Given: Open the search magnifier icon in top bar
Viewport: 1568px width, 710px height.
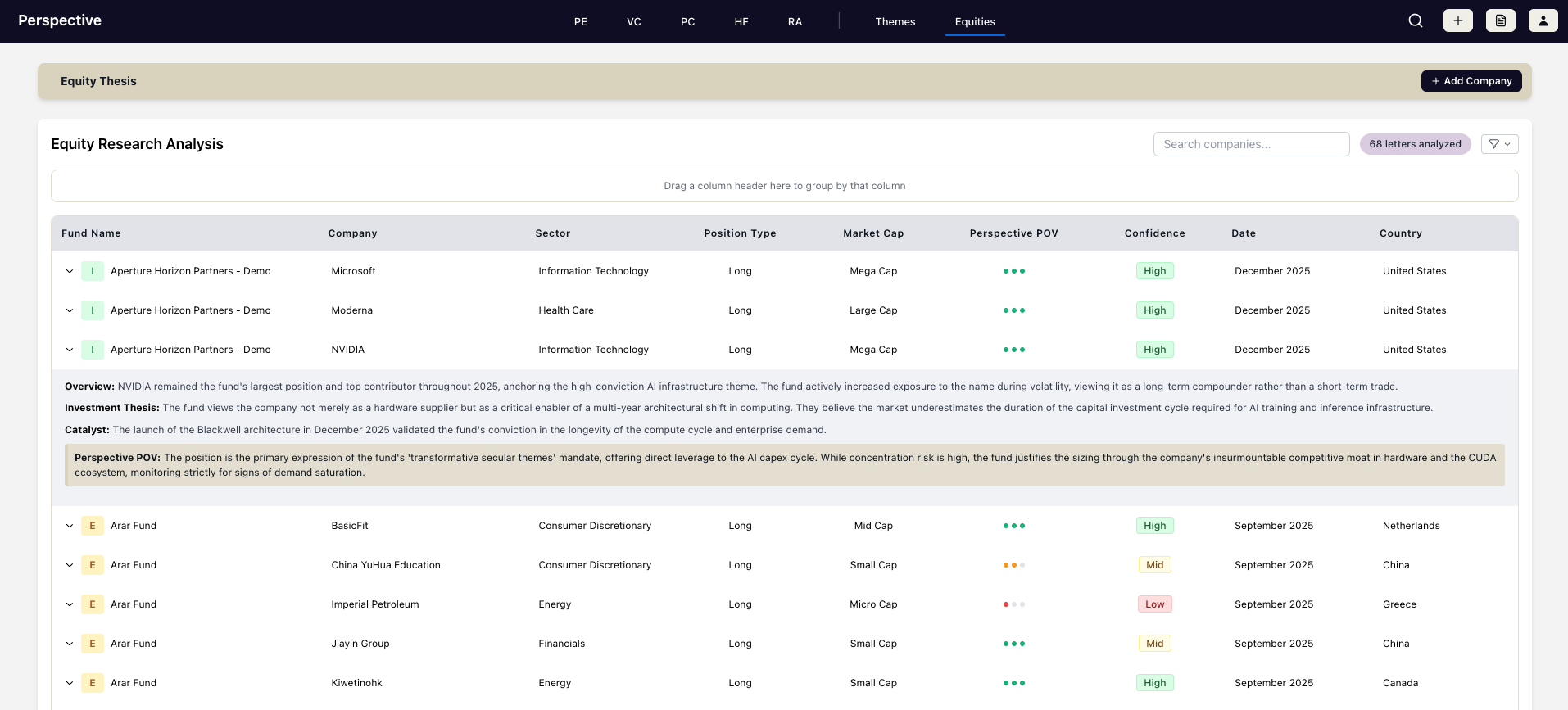Looking at the screenshot, I should click(1415, 21).
